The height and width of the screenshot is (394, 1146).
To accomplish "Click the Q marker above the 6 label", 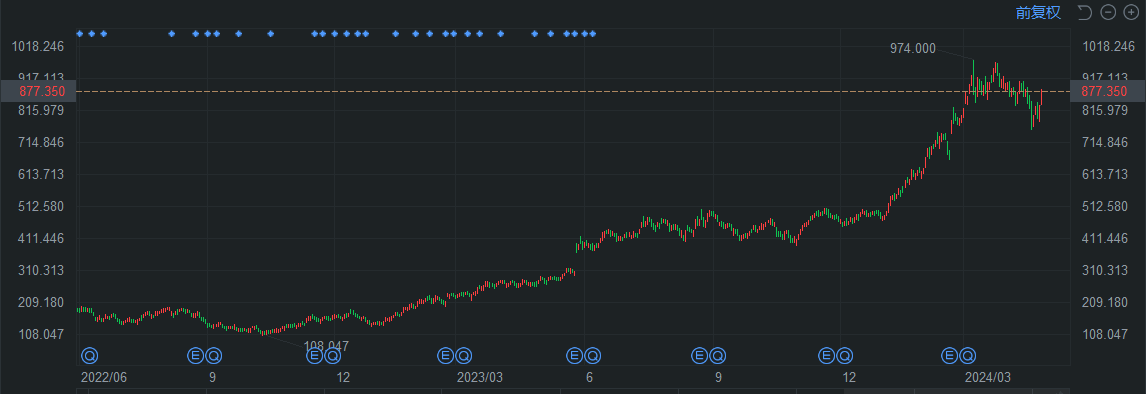I will click(x=592, y=355).
